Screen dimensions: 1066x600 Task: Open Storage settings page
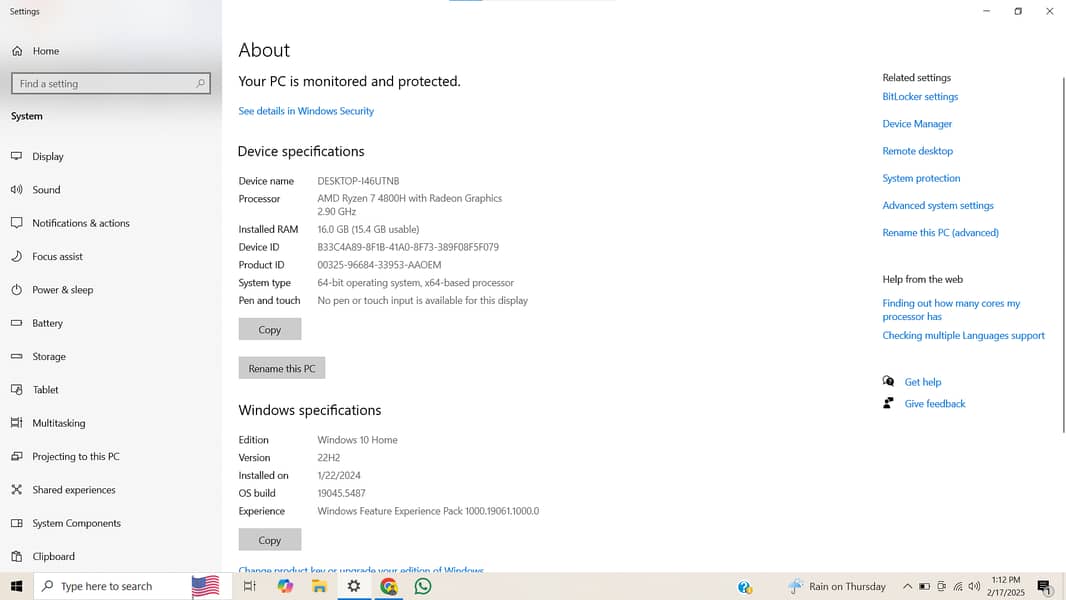pos(48,356)
